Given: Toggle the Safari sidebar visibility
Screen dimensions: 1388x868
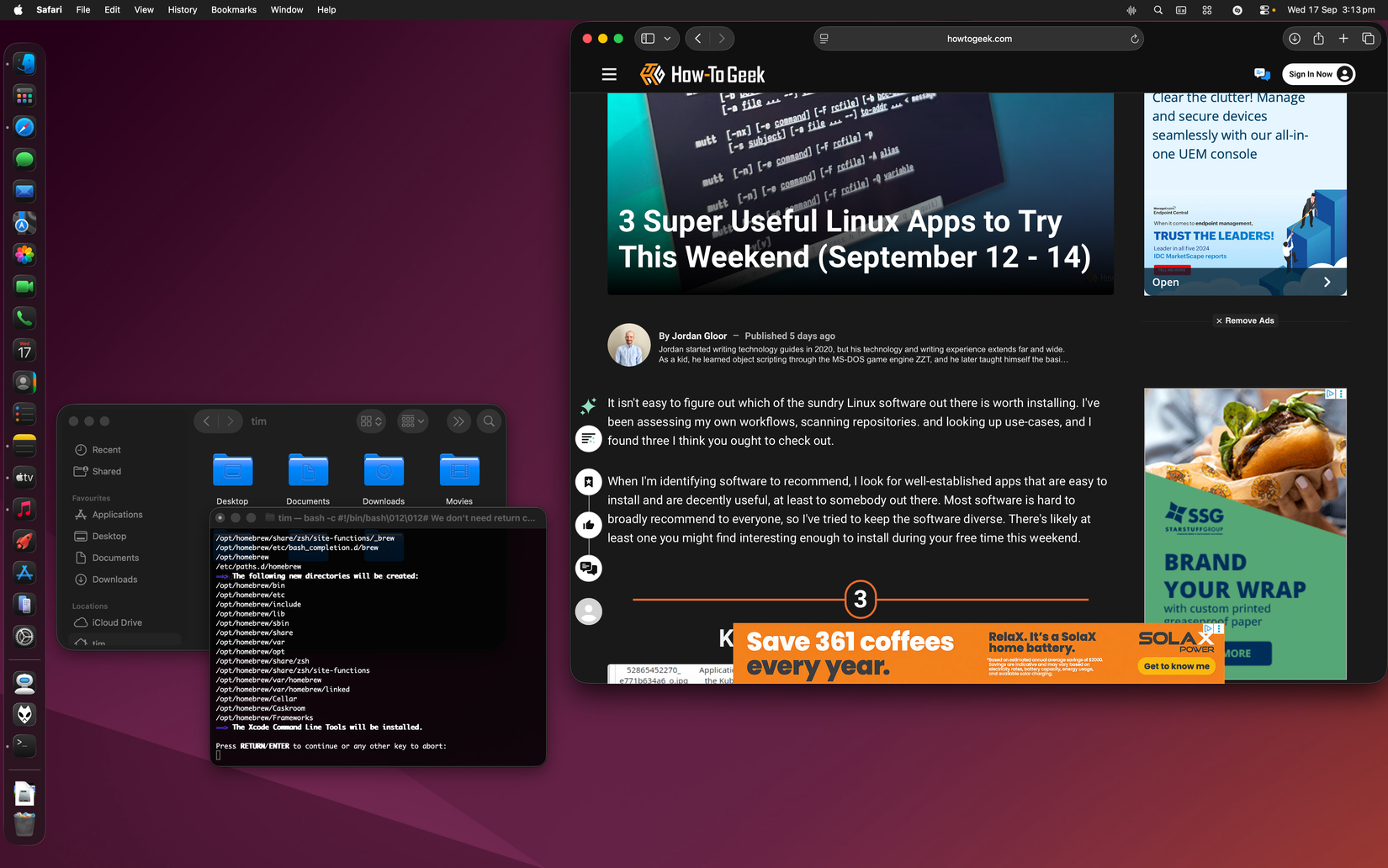Looking at the screenshot, I should click(646, 38).
